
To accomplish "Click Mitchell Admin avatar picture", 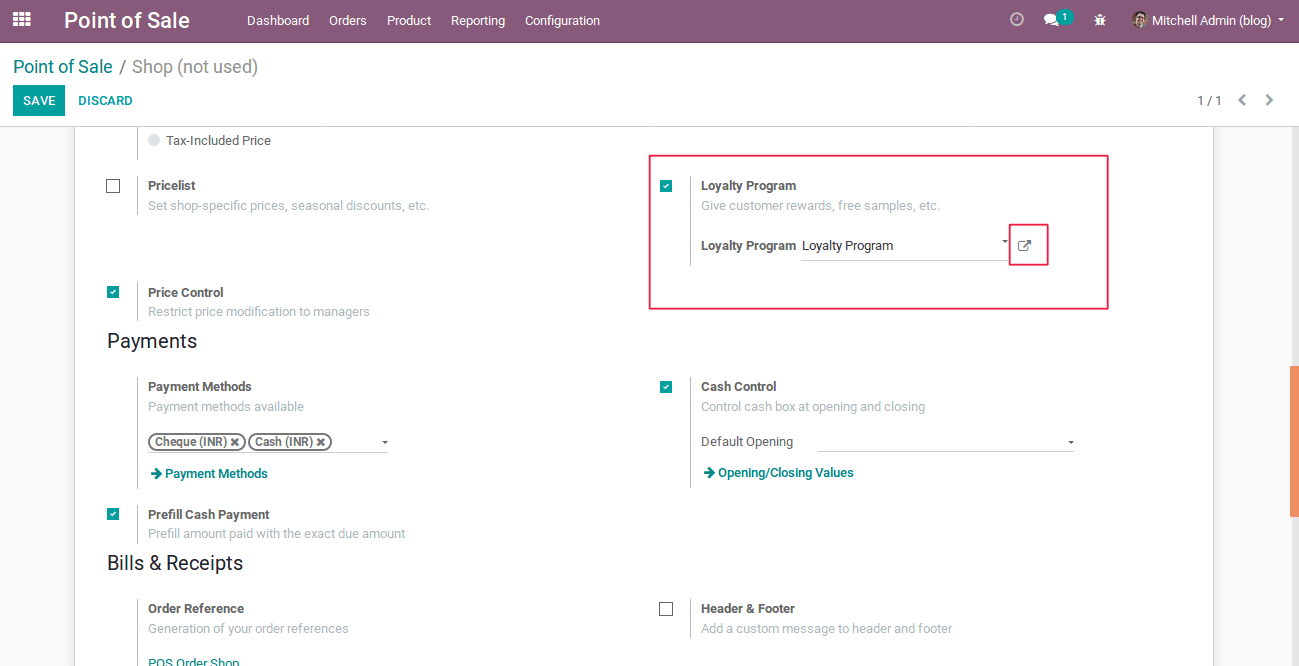I will [x=1139, y=20].
